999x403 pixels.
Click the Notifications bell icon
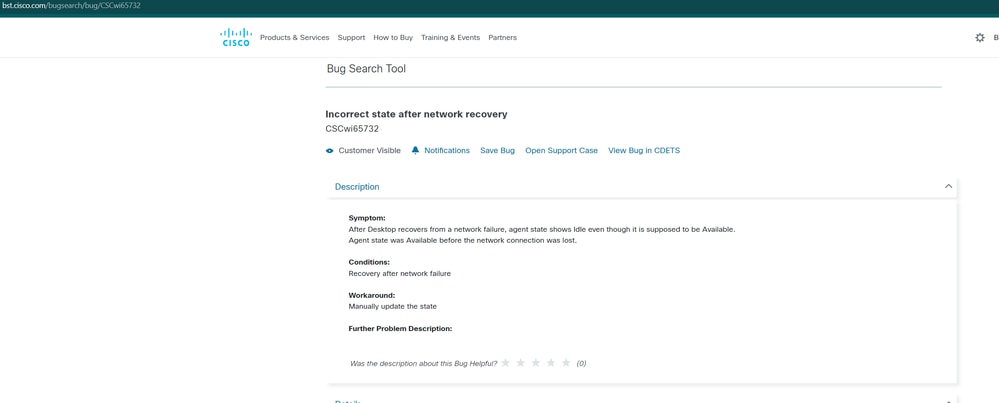(415, 150)
